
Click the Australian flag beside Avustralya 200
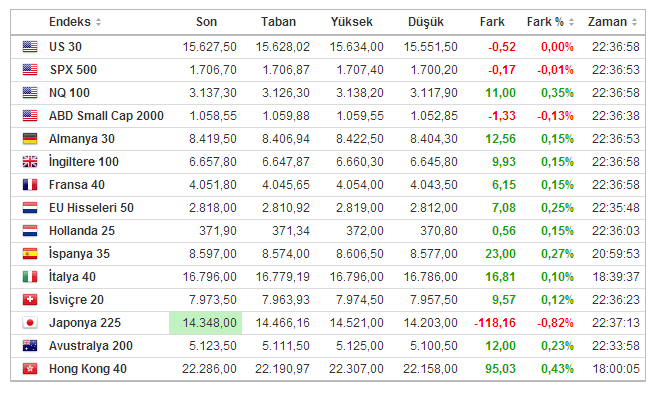(x=30, y=345)
